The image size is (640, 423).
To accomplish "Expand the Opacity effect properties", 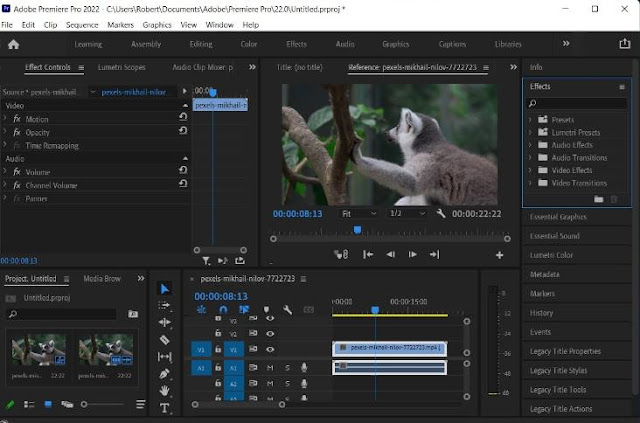I will point(5,132).
